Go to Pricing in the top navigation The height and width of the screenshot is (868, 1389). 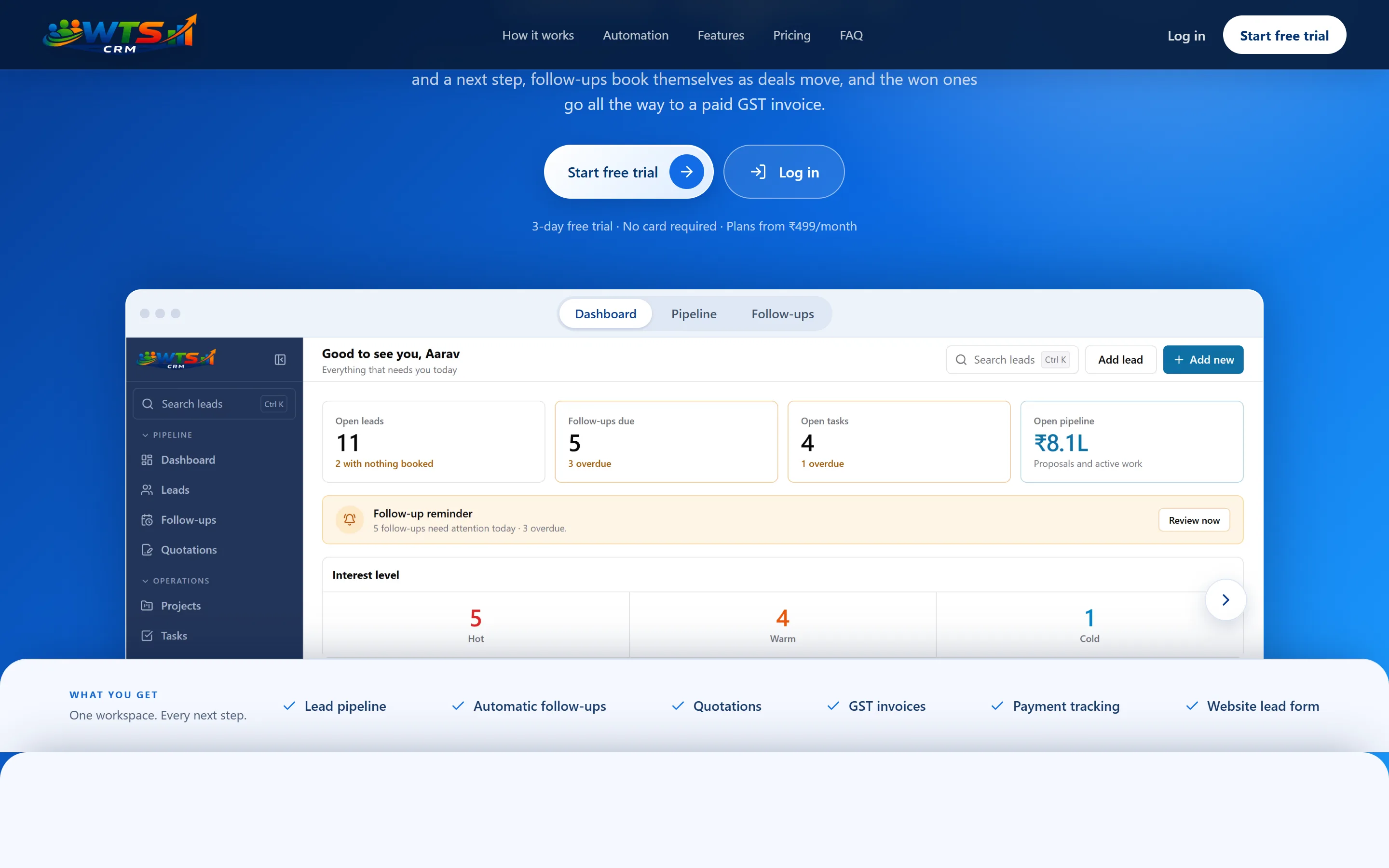791,35
